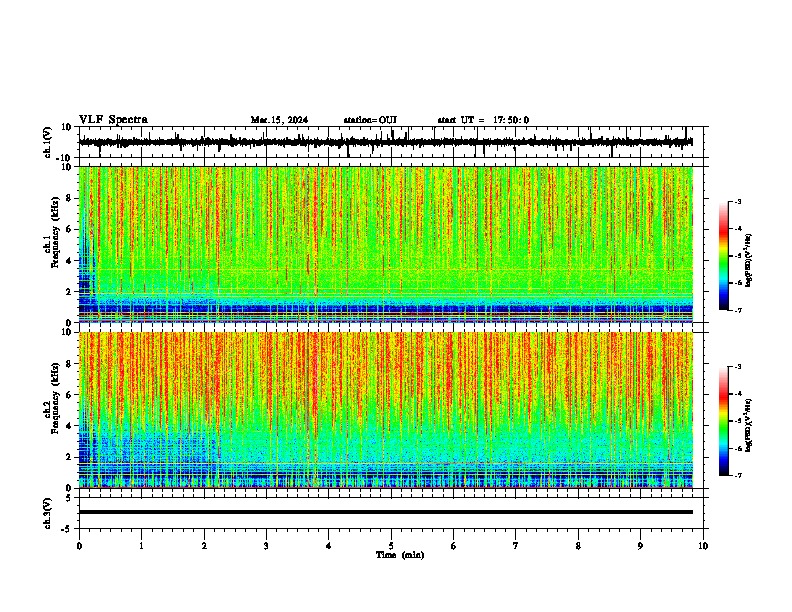Click the "-7" label below ch.2 color bar
Viewport: 792px width, 612px height.
click(x=737, y=475)
